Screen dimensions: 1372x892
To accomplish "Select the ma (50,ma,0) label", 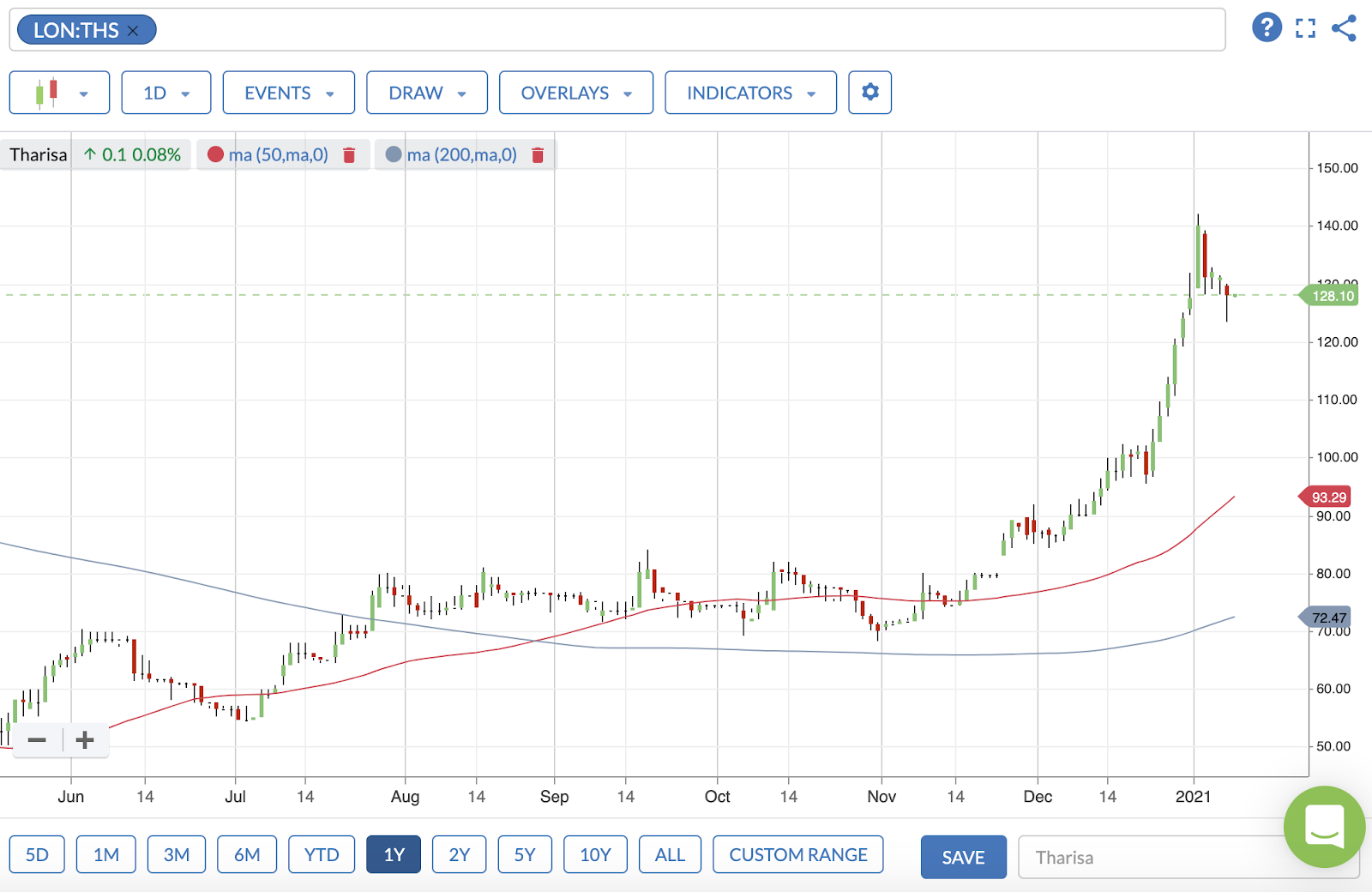I will click(279, 155).
